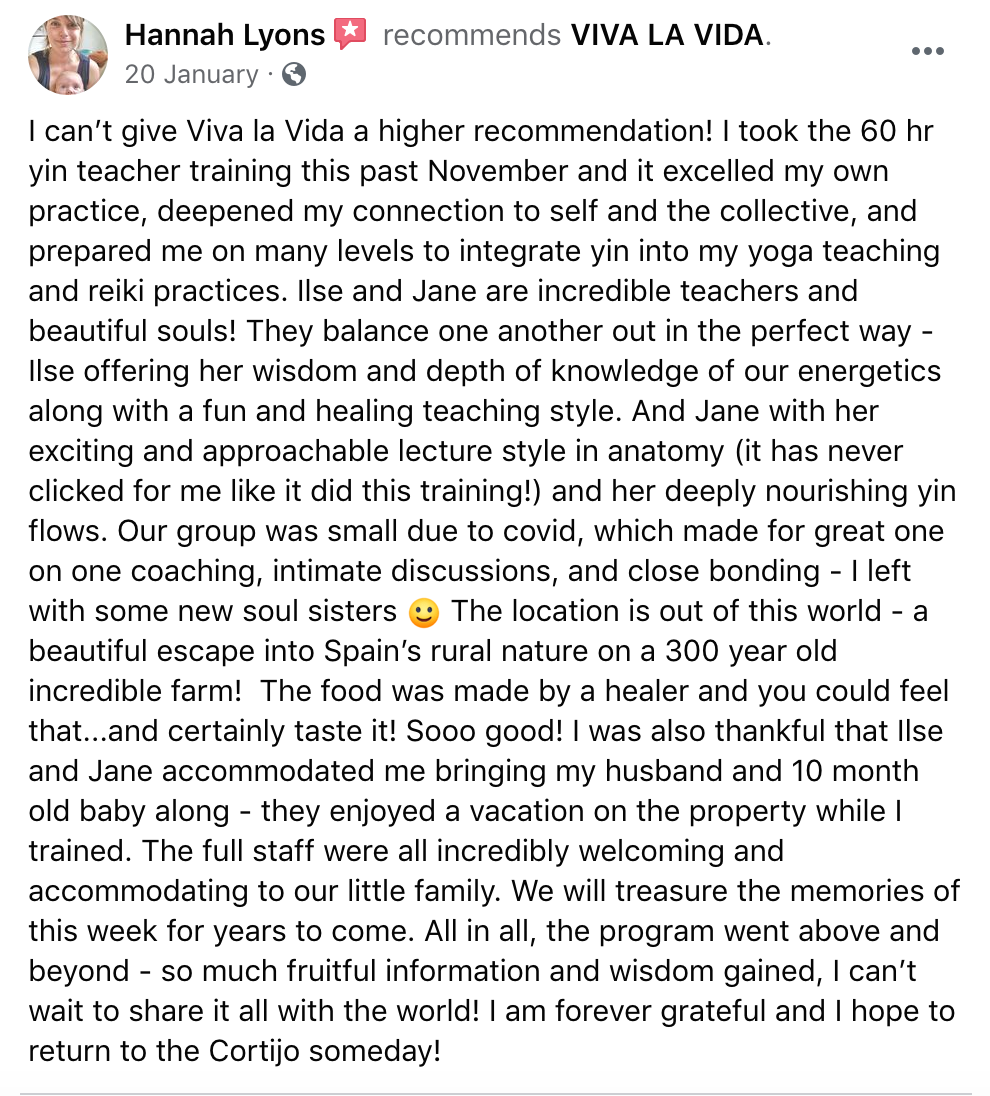Open Hannah Lyons' profile picture
Image resolution: width=990 pixels, height=1096 pixels.
[x=68, y=55]
